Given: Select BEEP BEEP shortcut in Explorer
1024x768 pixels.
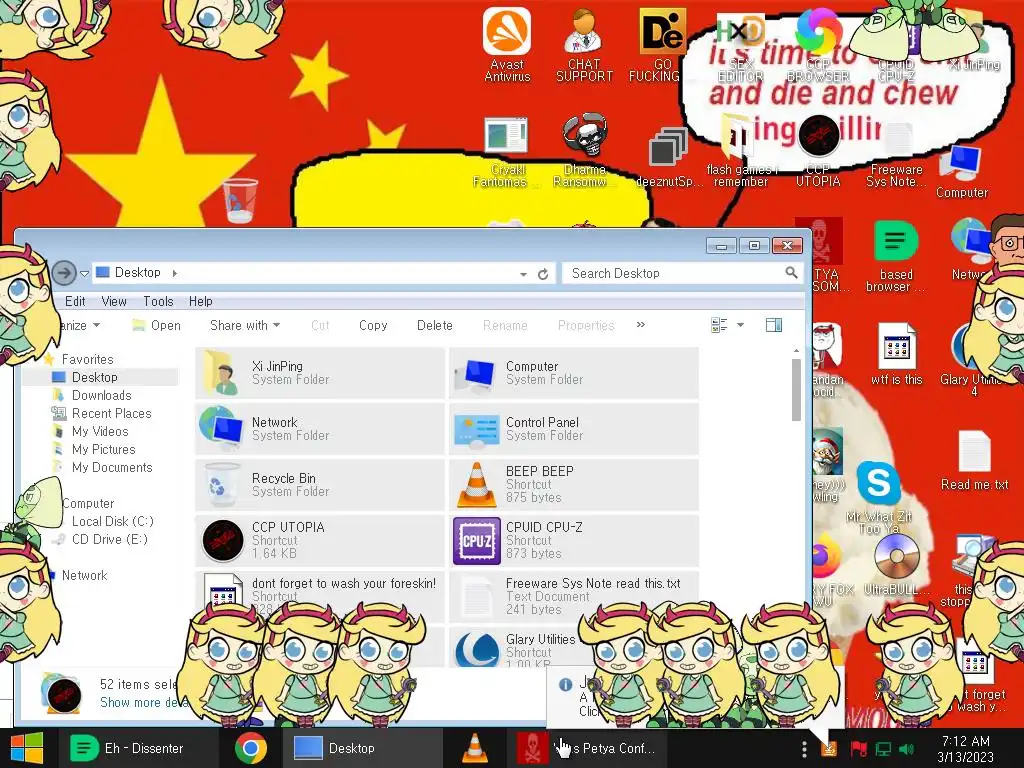Looking at the screenshot, I should click(x=574, y=485).
